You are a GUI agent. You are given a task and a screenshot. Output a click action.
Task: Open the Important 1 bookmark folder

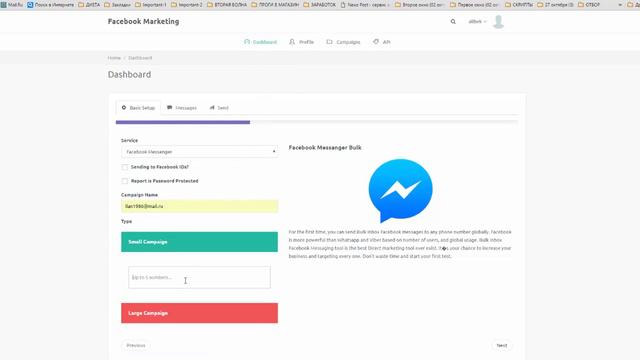click(x=151, y=5)
